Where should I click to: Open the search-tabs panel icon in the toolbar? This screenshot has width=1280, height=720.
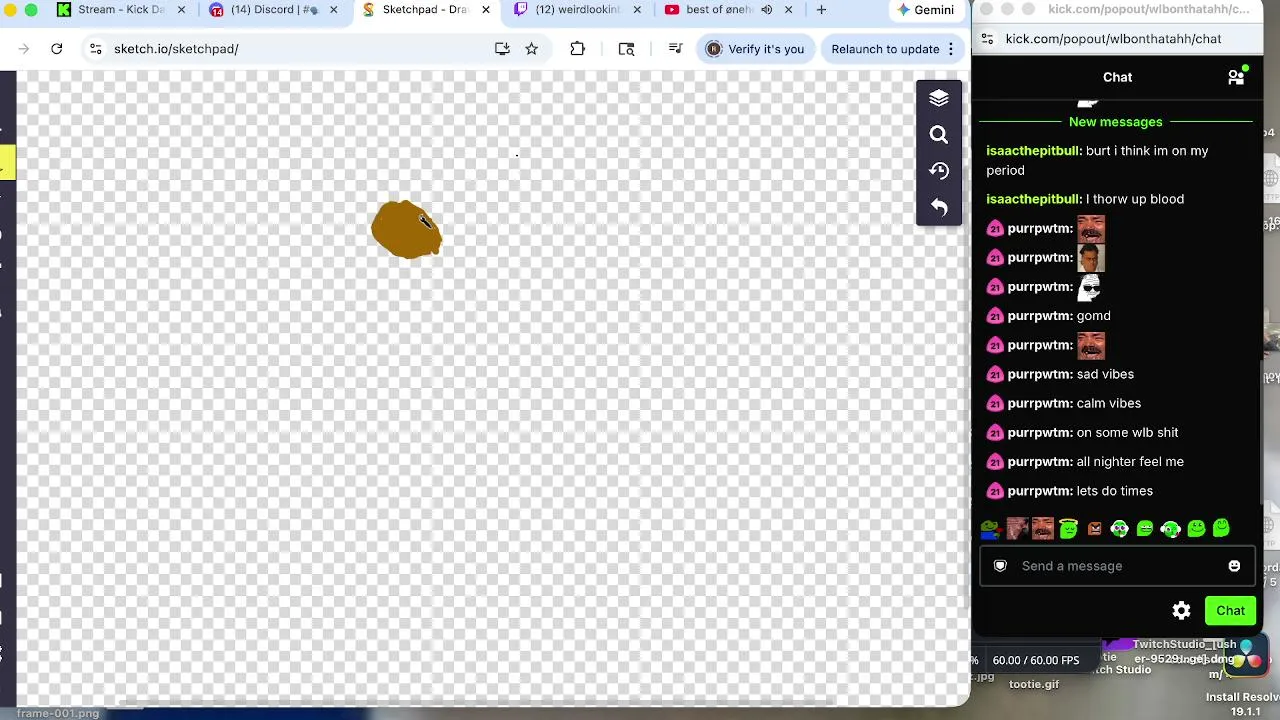click(x=627, y=49)
